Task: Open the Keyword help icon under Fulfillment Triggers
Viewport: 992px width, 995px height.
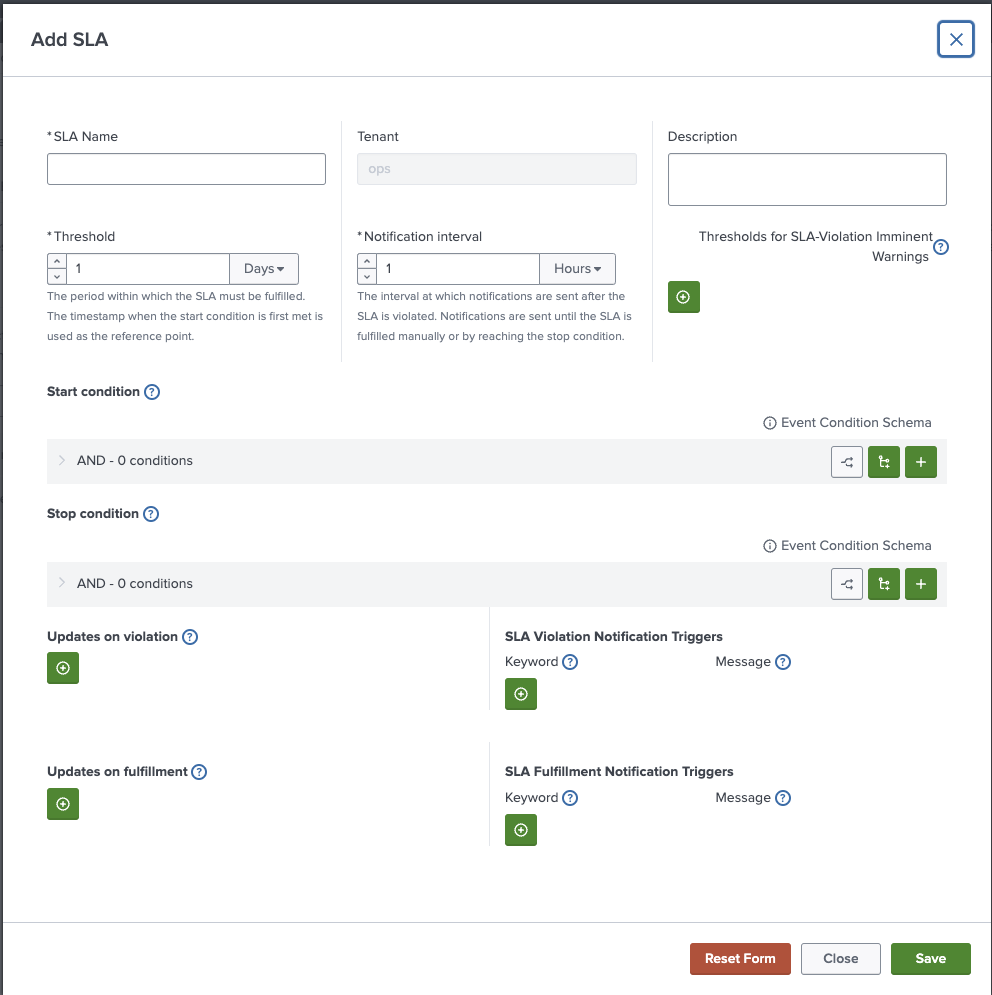Action: [570, 797]
